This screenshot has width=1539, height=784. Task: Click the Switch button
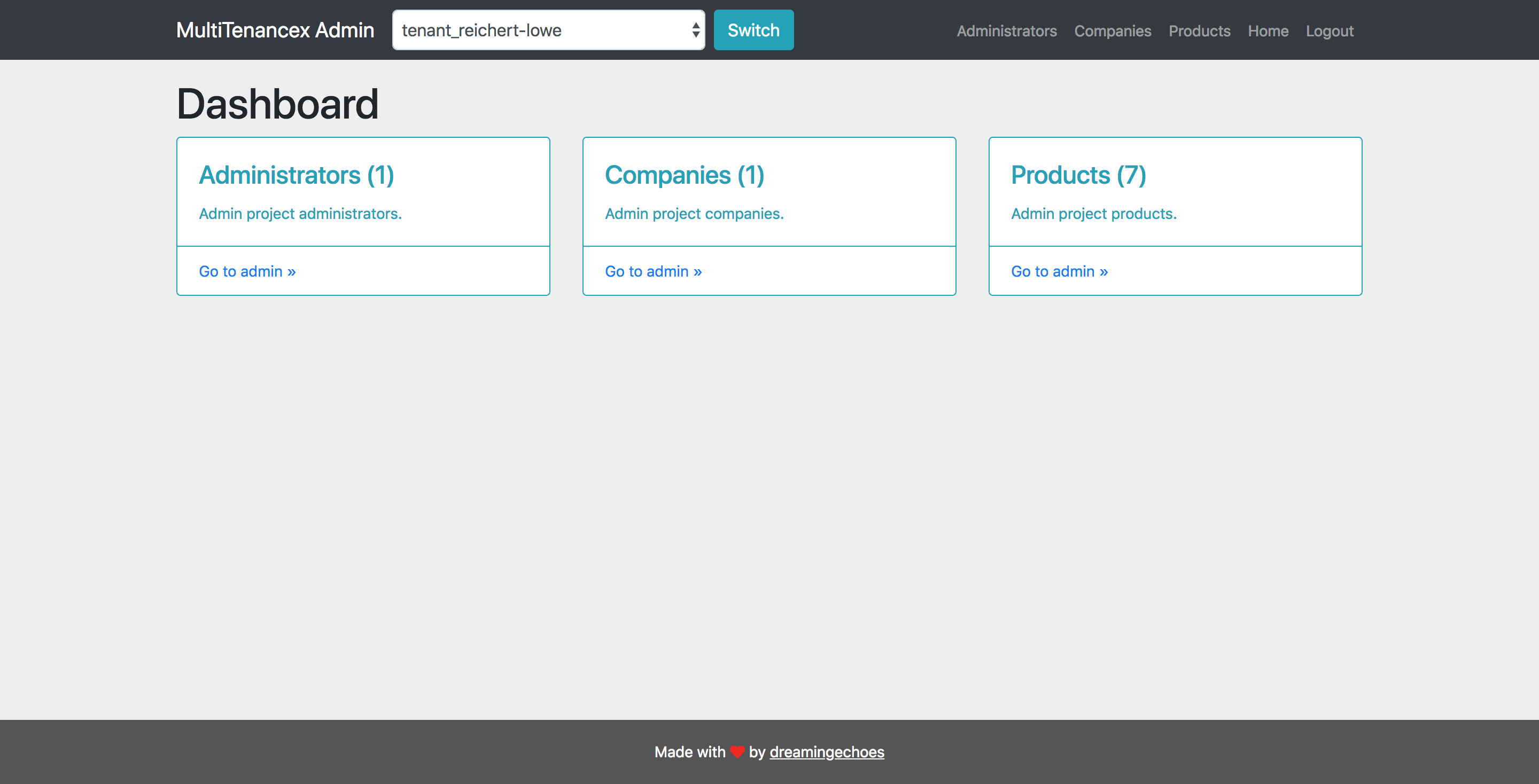[753, 30]
